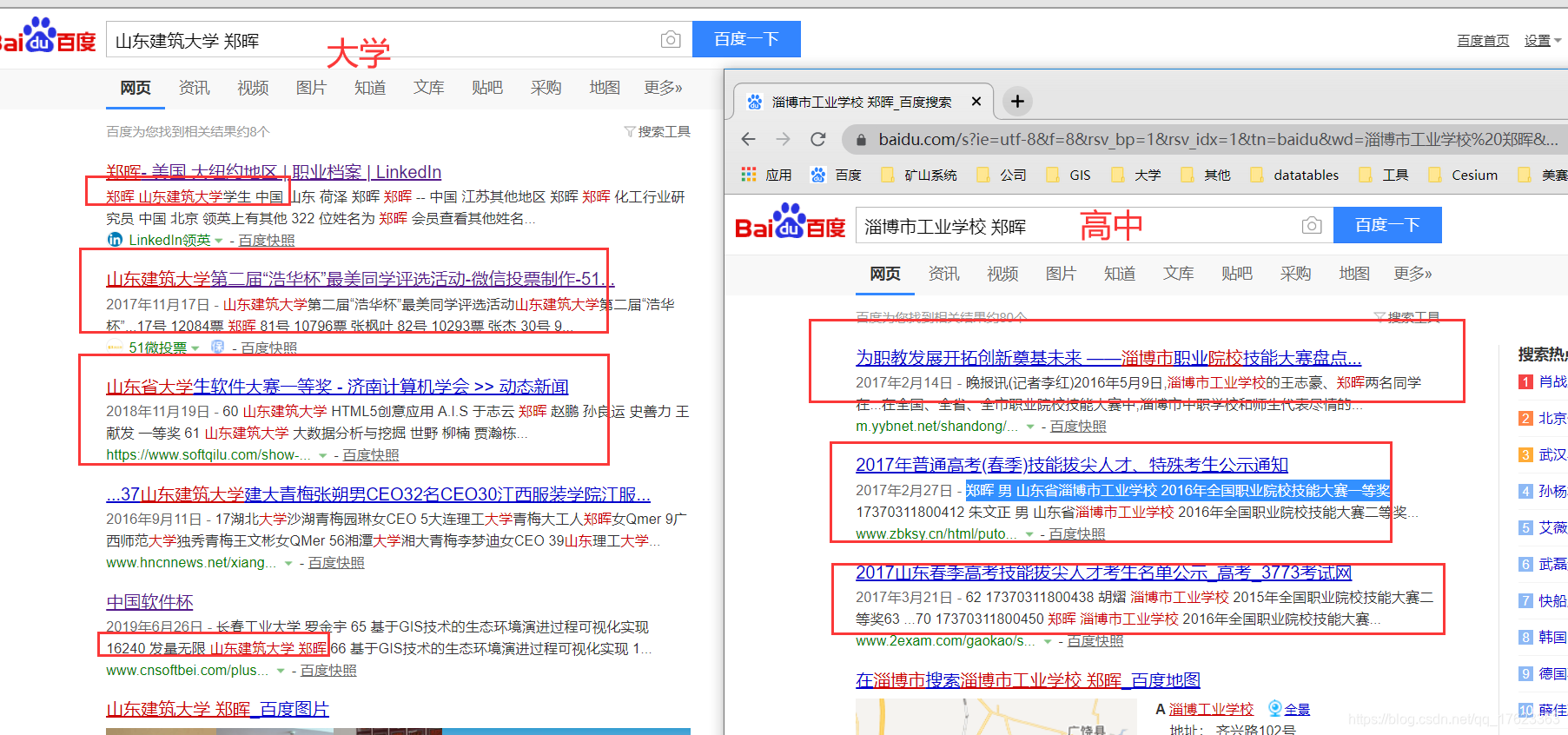1568x735 pixels.
Task: Close the 淄博市工业学校 郑晖_百度搜索 tab
Action: [976, 102]
